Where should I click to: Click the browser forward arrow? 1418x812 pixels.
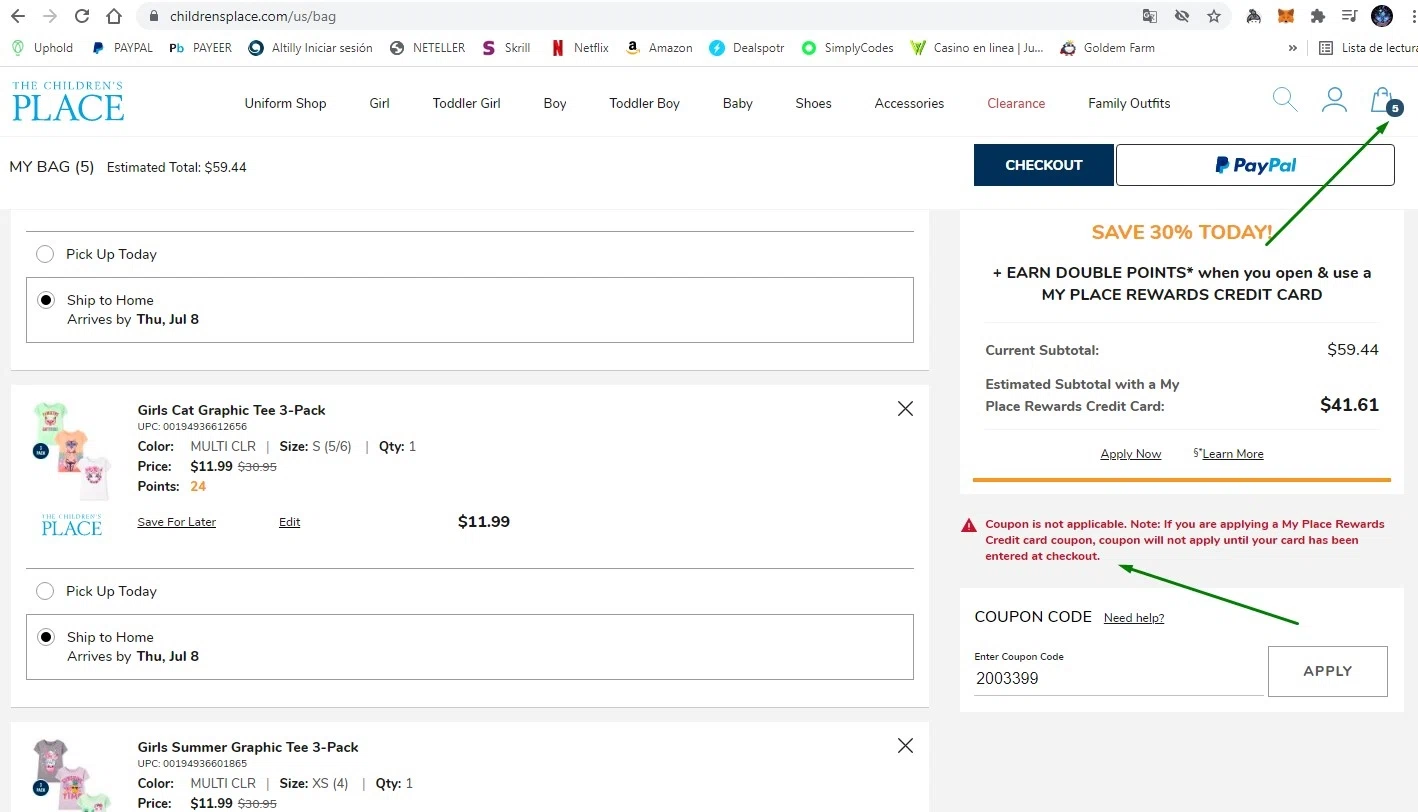click(50, 16)
